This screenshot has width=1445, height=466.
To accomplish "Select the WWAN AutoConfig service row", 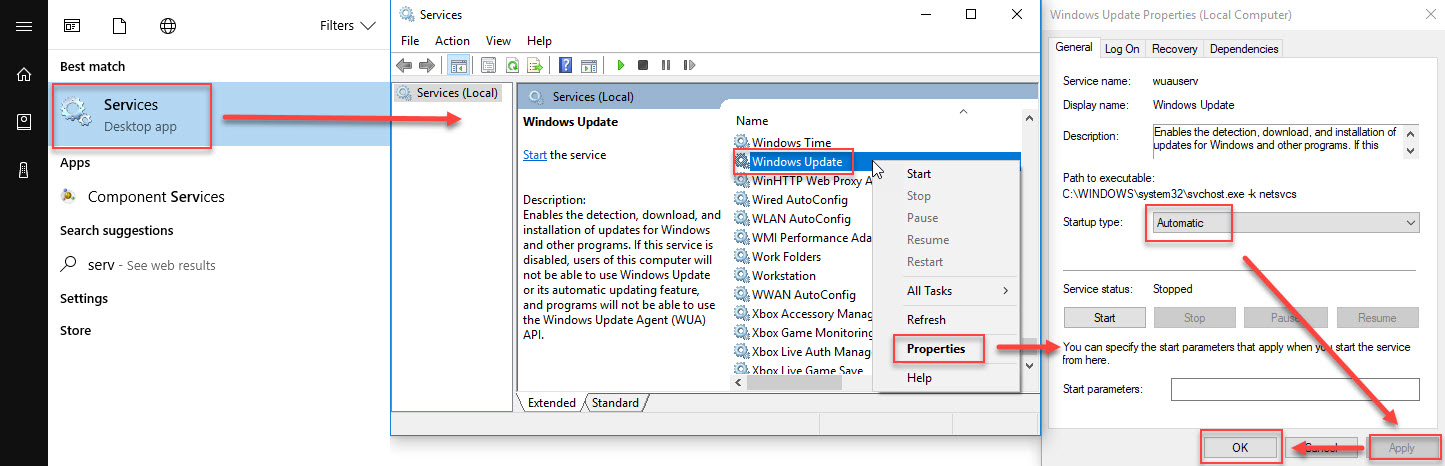I will click(x=803, y=294).
